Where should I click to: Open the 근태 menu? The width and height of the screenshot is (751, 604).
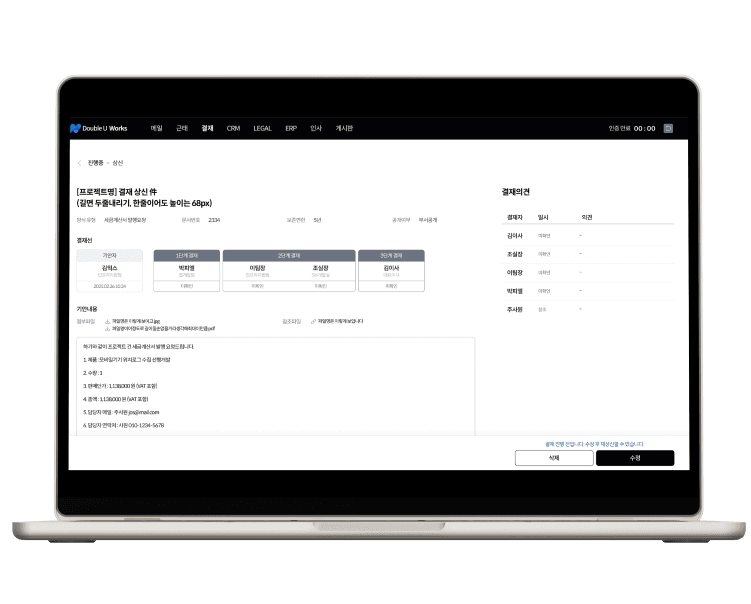point(181,128)
